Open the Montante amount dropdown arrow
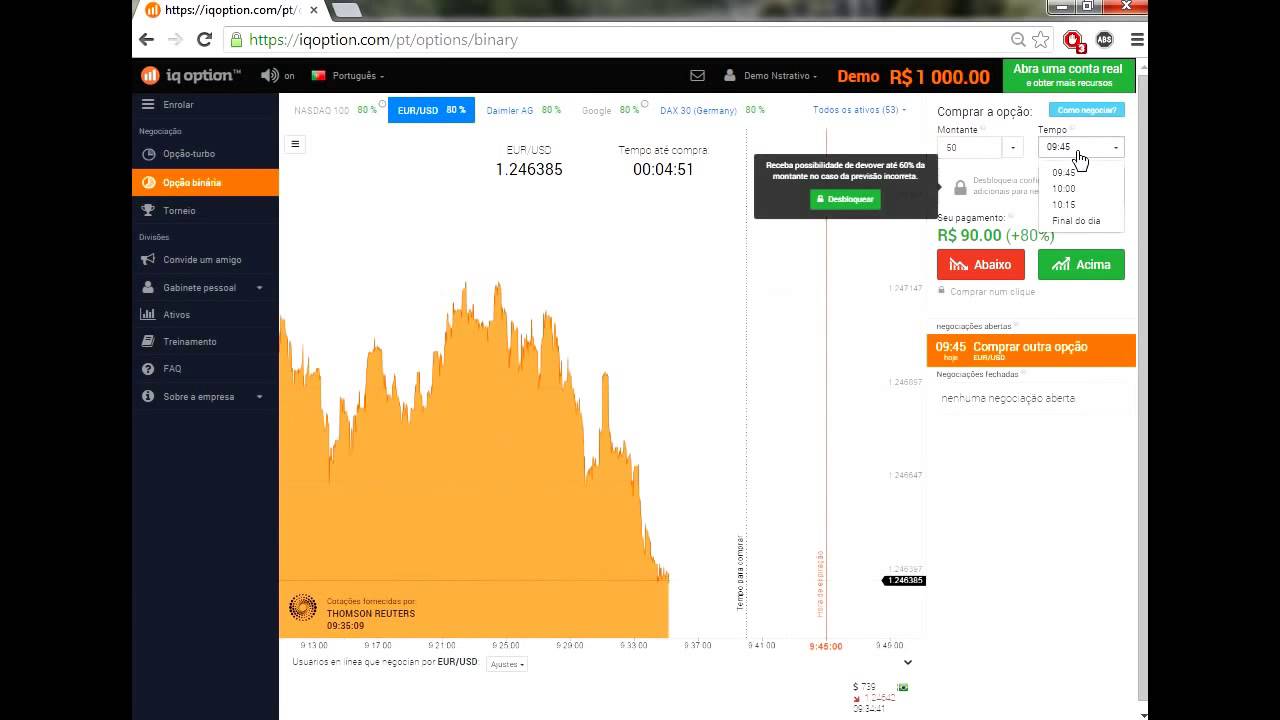 (1013, 147)
